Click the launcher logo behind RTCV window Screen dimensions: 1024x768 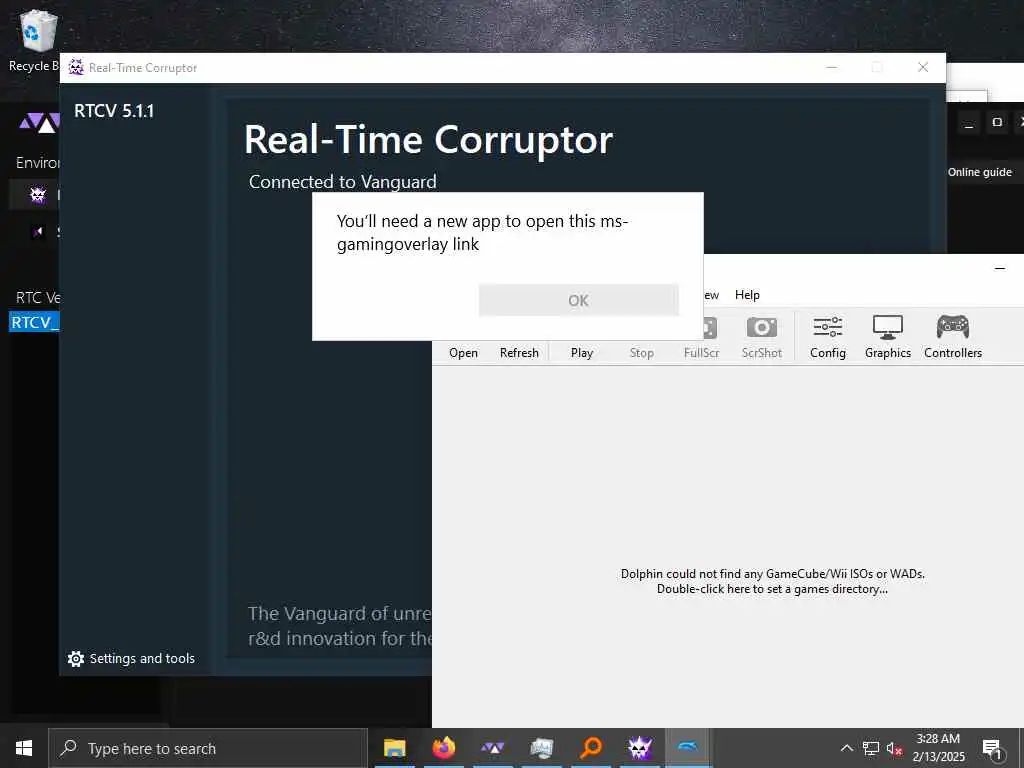pos(39,122)
